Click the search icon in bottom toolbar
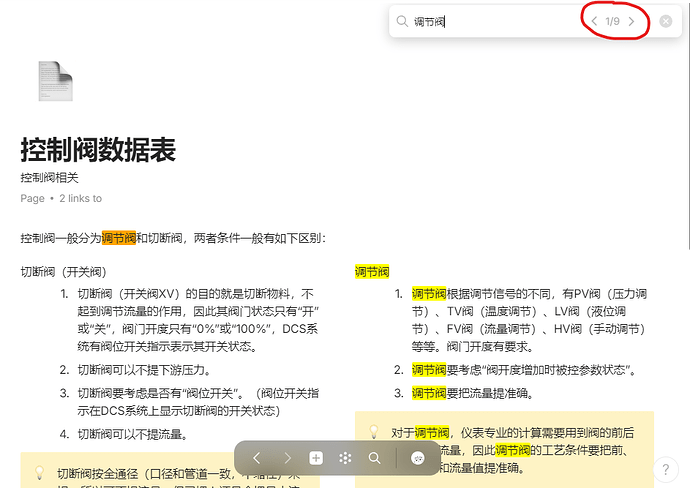690x488 pixels. pos(374,458)
